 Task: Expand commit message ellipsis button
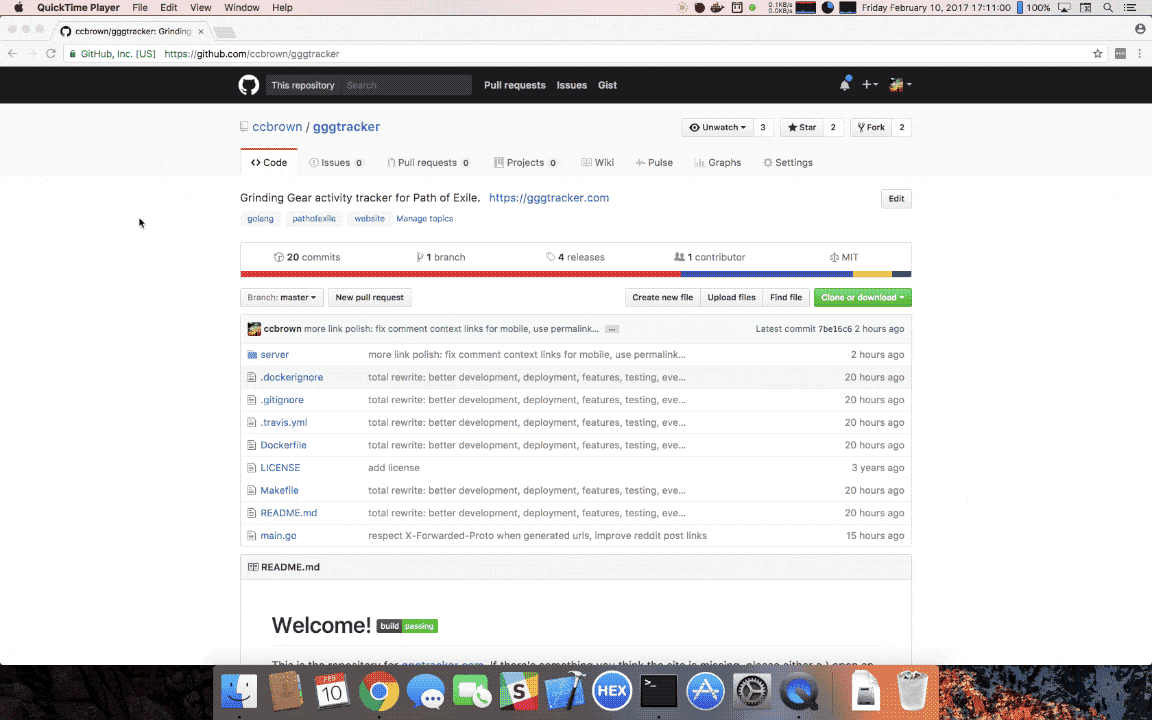click(612, 329)
